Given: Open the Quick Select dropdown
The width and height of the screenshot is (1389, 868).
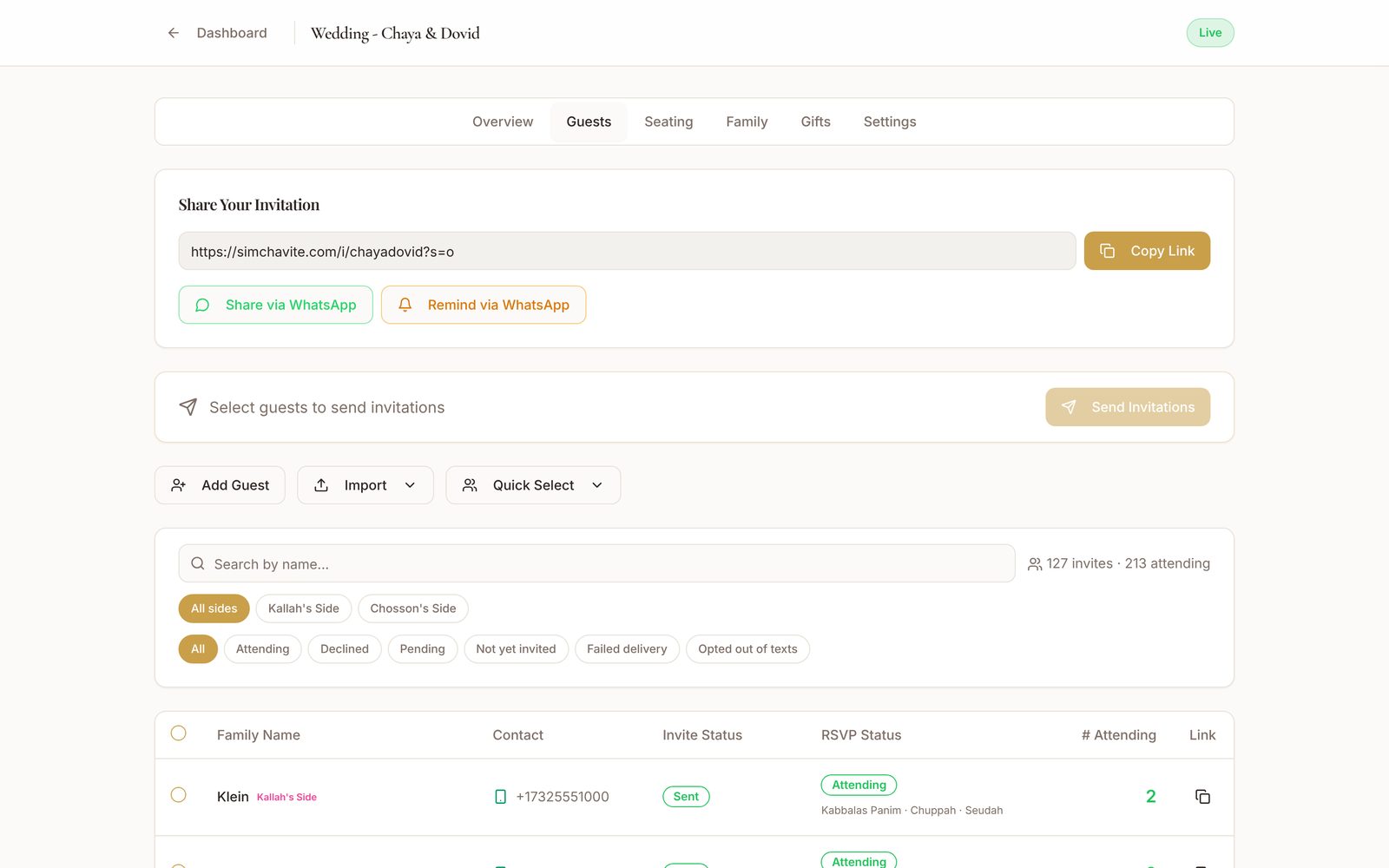Looking at the screenshot, I should point(533,485).
